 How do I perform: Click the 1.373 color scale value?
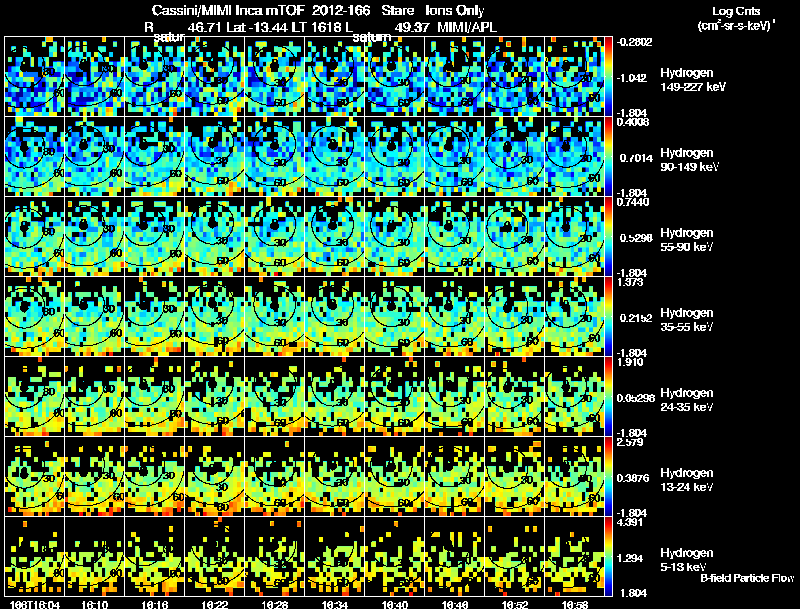[630, 282]
